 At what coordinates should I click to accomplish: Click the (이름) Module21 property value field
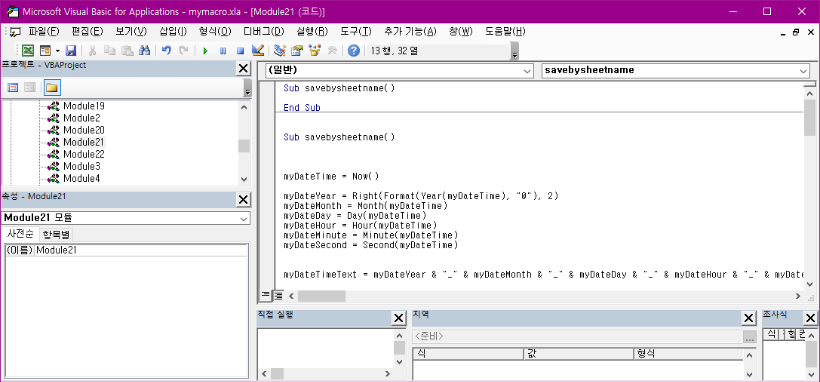coord(141,250)
